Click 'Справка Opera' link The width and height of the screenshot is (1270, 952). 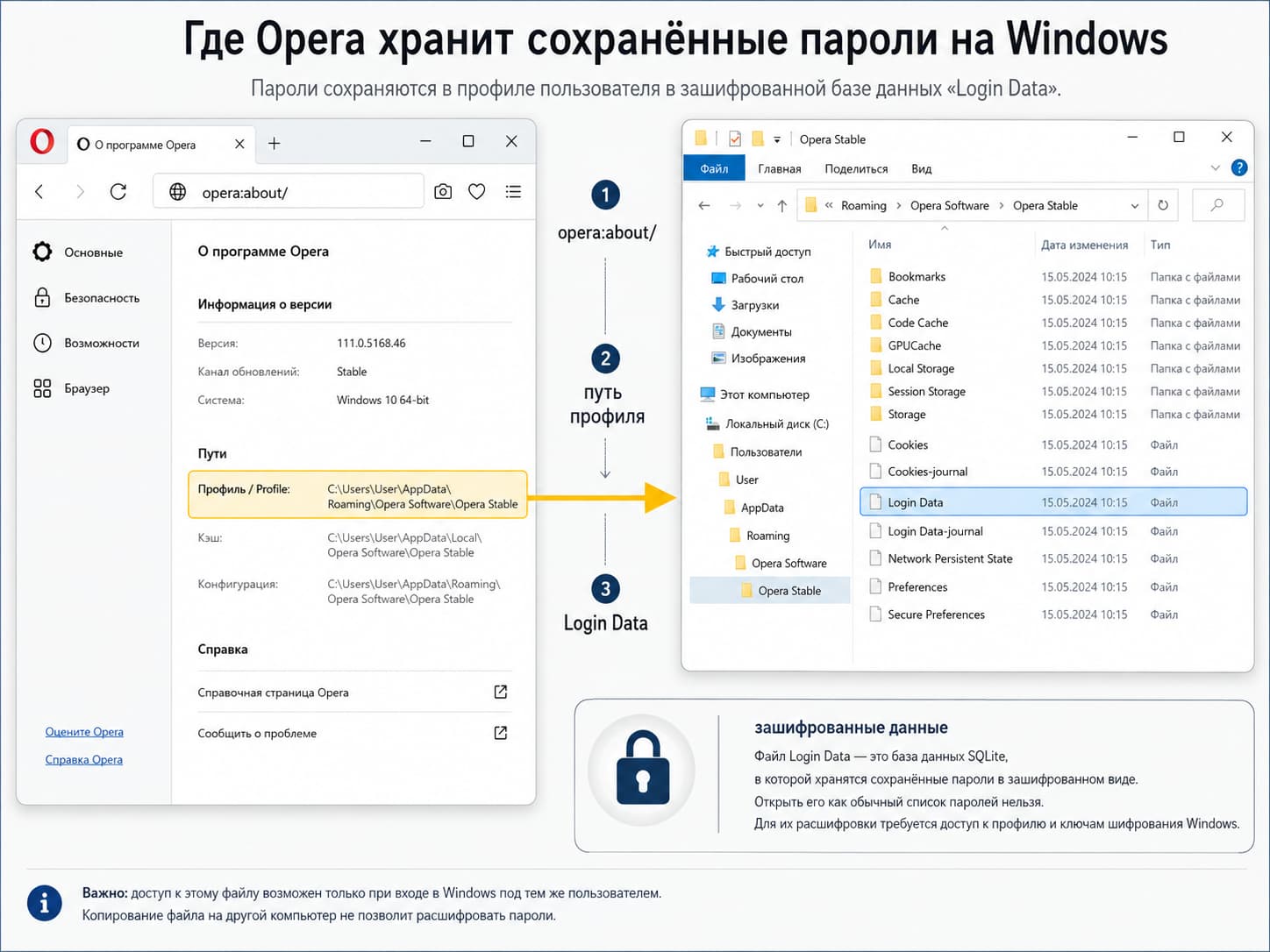pos(84,760)
